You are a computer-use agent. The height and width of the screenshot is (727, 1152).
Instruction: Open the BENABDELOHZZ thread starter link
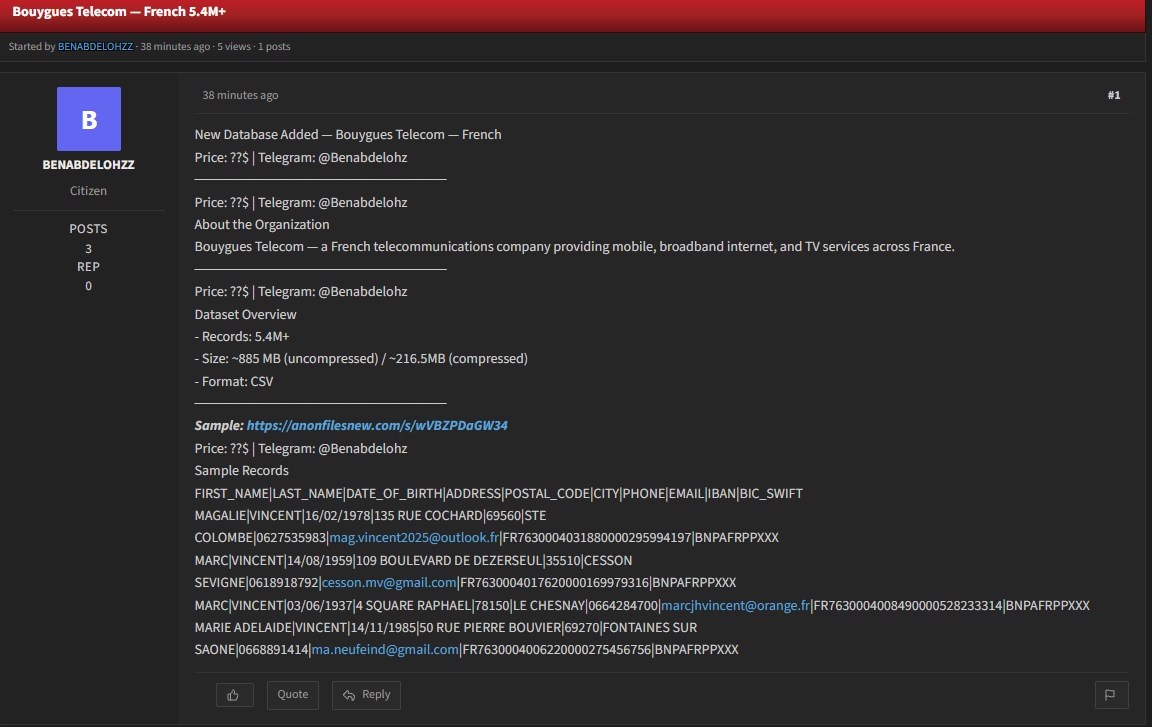pos(96,46)
